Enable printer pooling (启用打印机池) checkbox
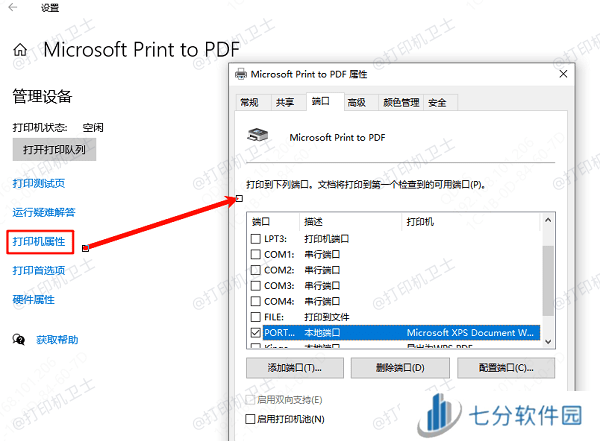Screen dimensions: 600x441 click(250, 419)
